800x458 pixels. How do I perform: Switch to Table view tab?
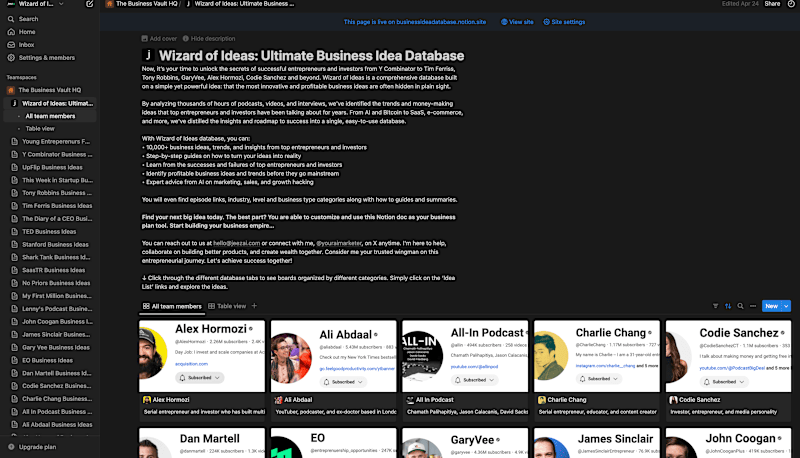coord(227,306)
